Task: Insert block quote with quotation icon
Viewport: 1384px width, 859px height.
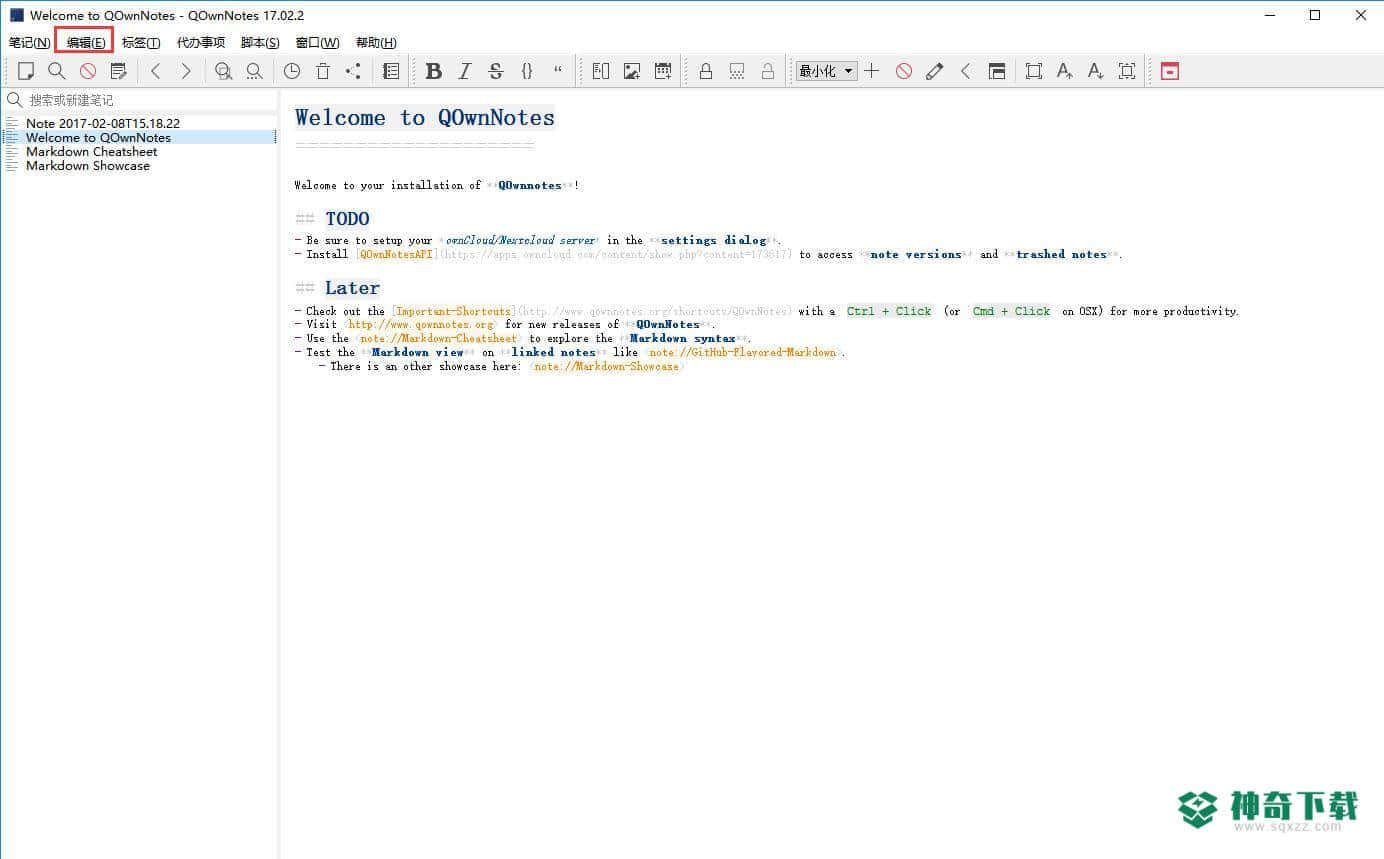Action: (558, 71)
